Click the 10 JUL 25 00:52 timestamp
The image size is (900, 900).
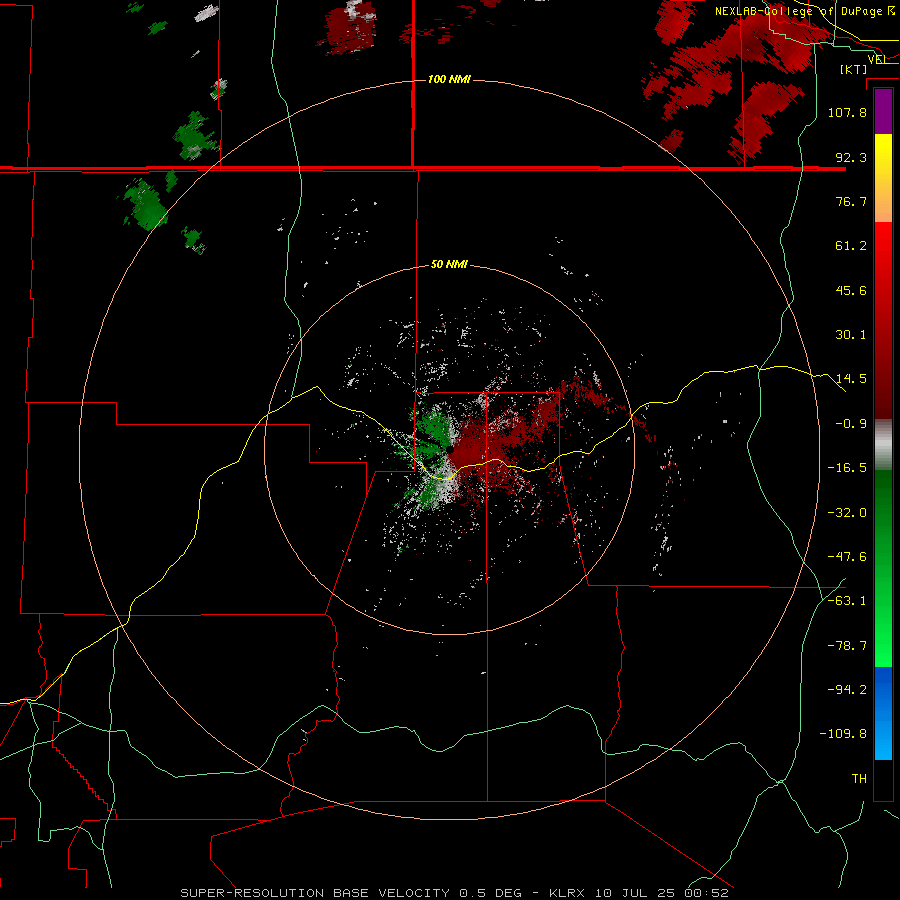coord(662,893)
